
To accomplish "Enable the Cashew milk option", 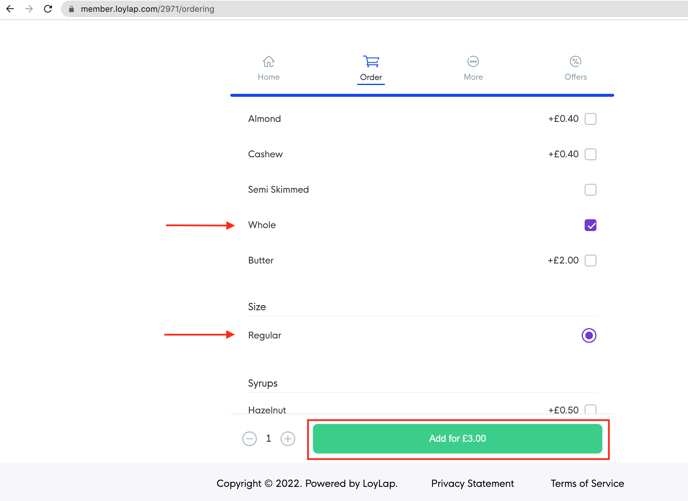I will pos(591,154).
